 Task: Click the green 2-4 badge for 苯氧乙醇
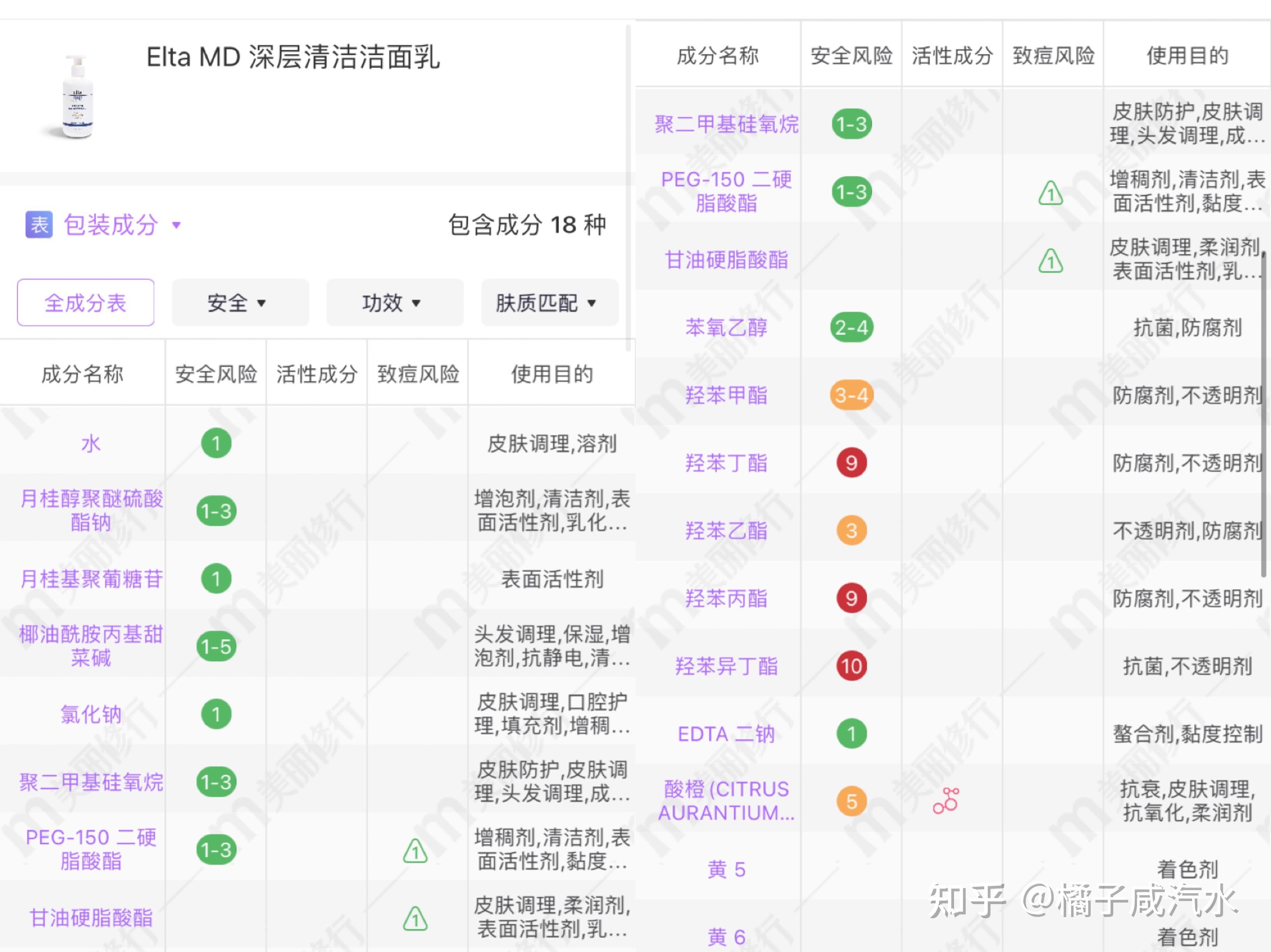(852, 327)
